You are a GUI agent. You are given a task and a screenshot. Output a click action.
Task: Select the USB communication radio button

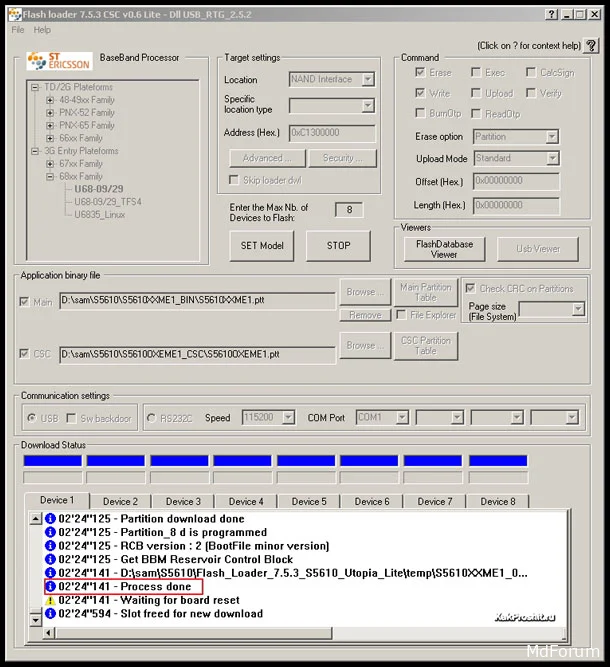pyautogui.click(x=32, y=418)
